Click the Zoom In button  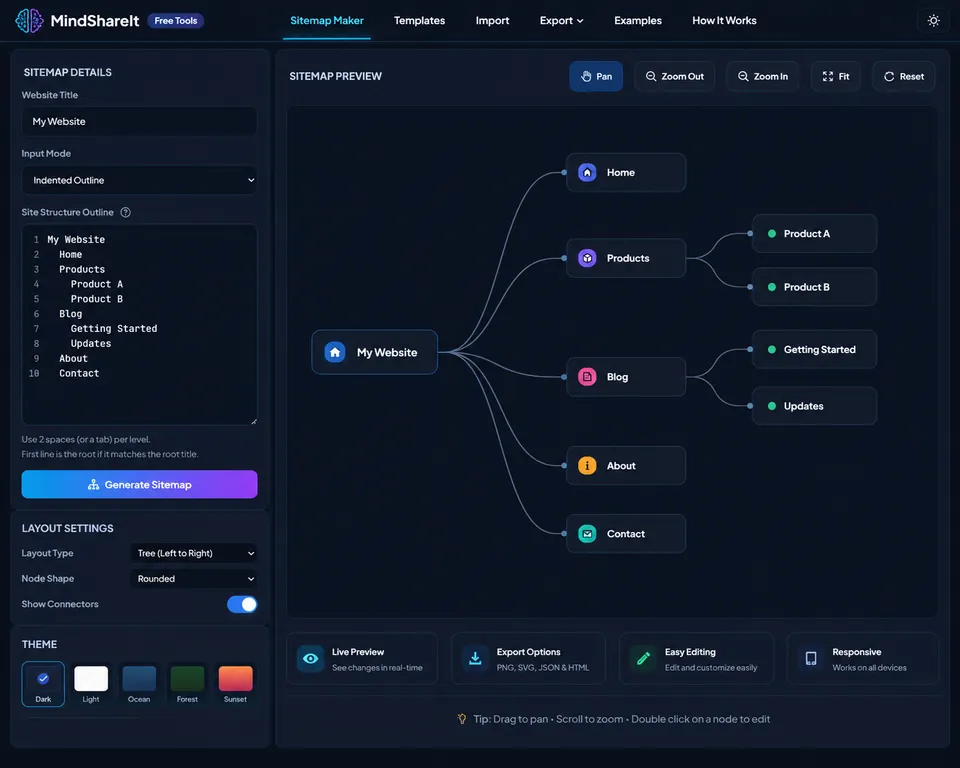pos(763,77)
